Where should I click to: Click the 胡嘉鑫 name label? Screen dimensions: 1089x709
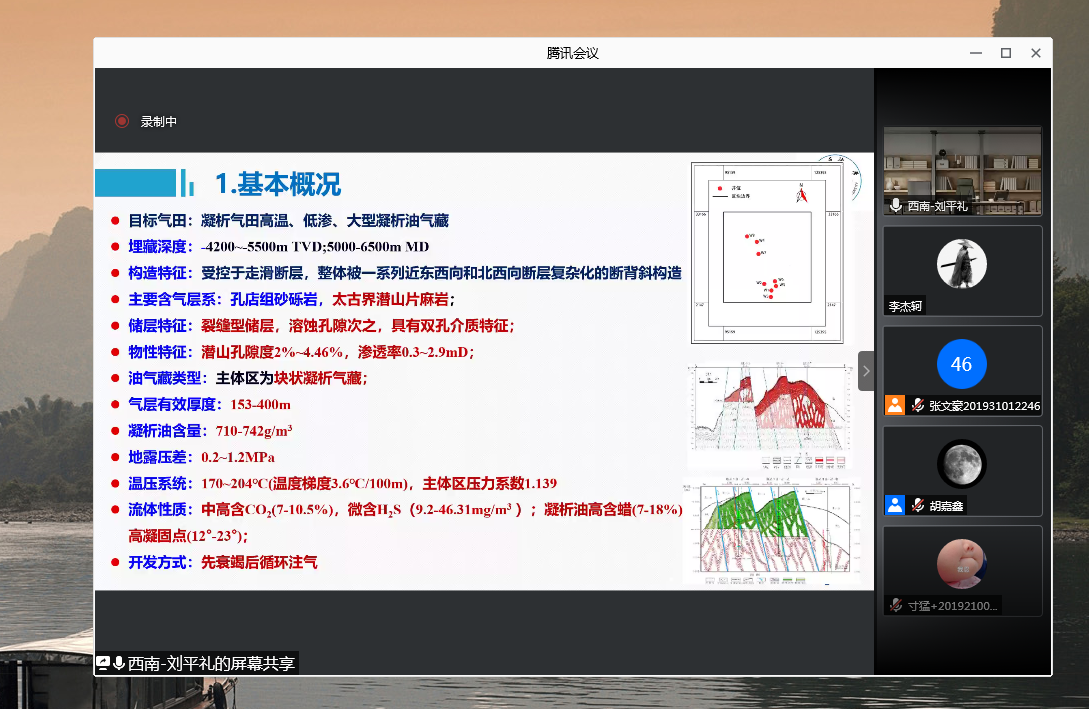(x=947, y=506)
